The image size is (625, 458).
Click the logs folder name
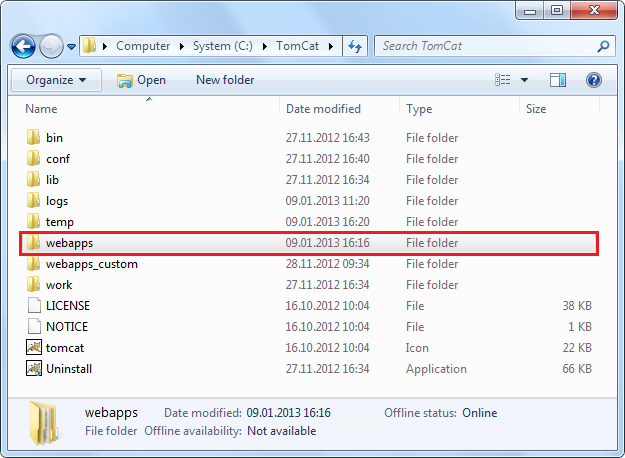[57, 201]
